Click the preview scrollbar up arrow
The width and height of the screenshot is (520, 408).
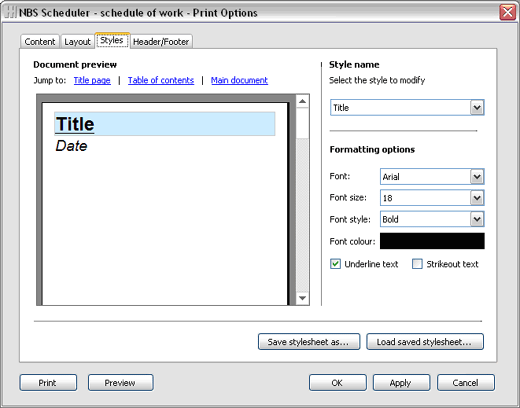[x=302, y=101]
